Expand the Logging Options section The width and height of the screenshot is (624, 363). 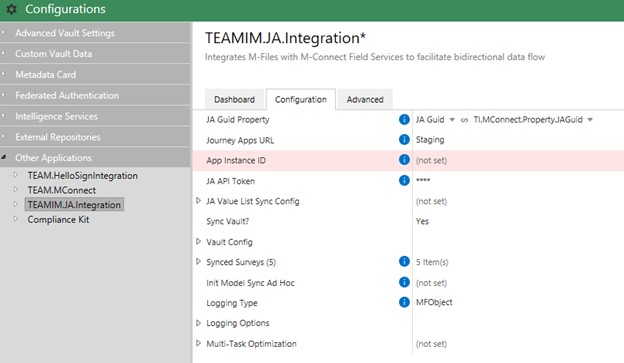(199, 323)
